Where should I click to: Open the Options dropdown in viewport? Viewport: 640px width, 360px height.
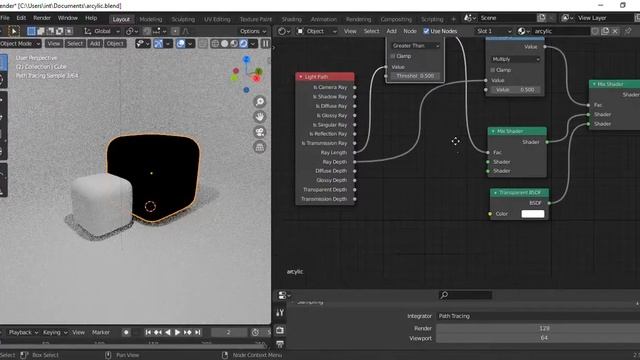click(x=253, y=31)
